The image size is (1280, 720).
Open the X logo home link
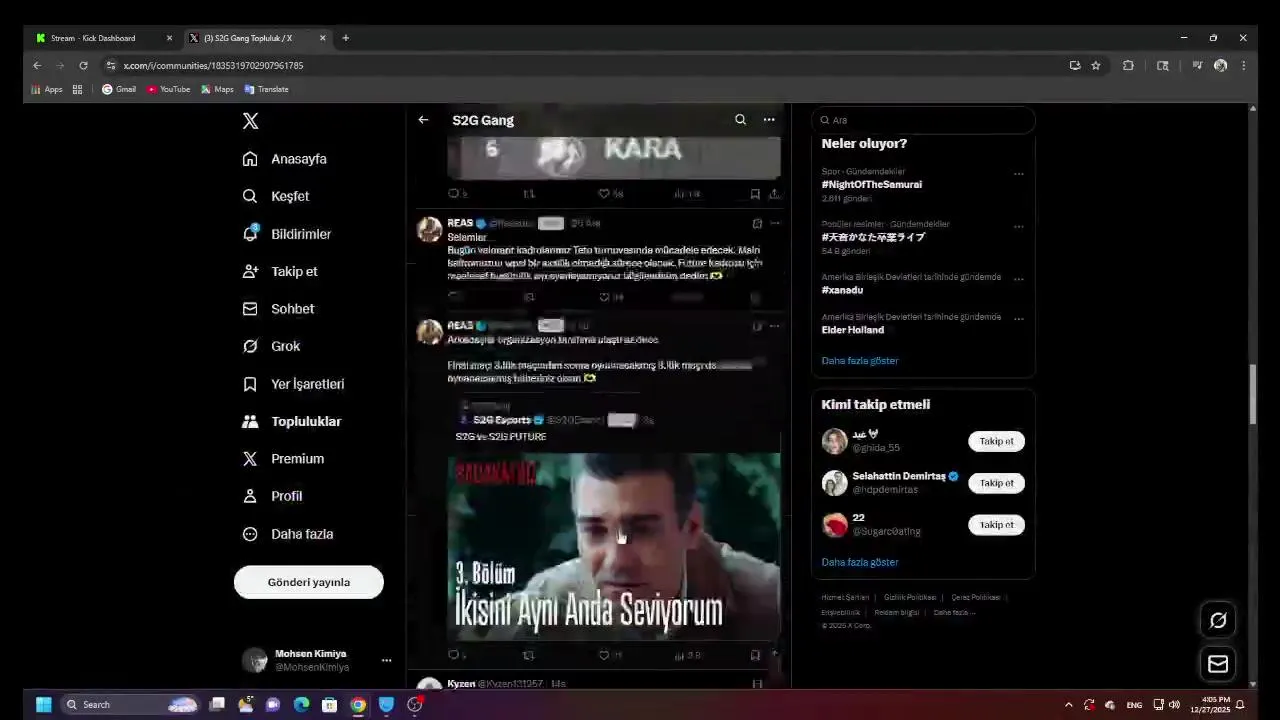250,121
